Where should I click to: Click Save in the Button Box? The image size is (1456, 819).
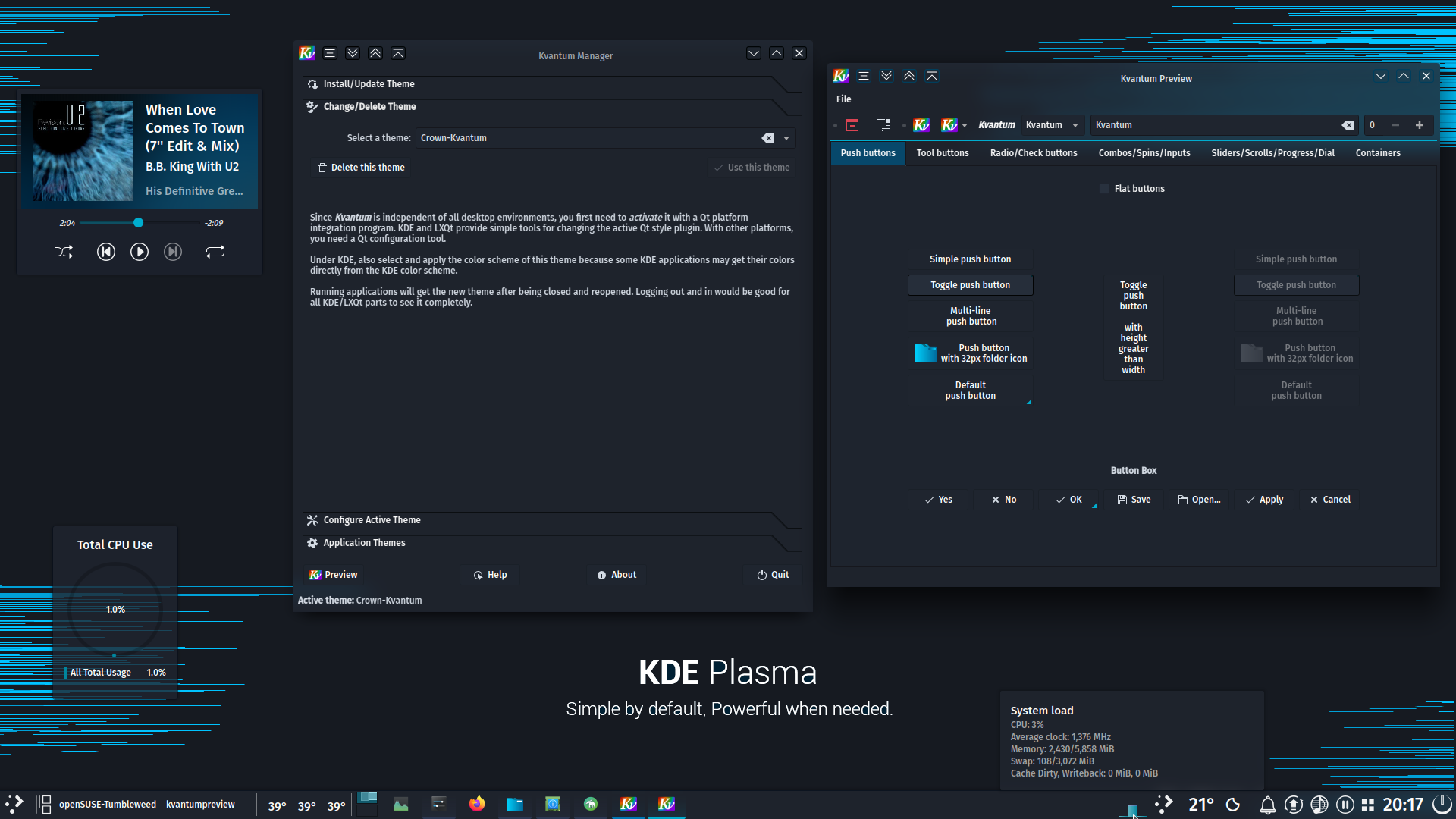(x=1134, y=500)
